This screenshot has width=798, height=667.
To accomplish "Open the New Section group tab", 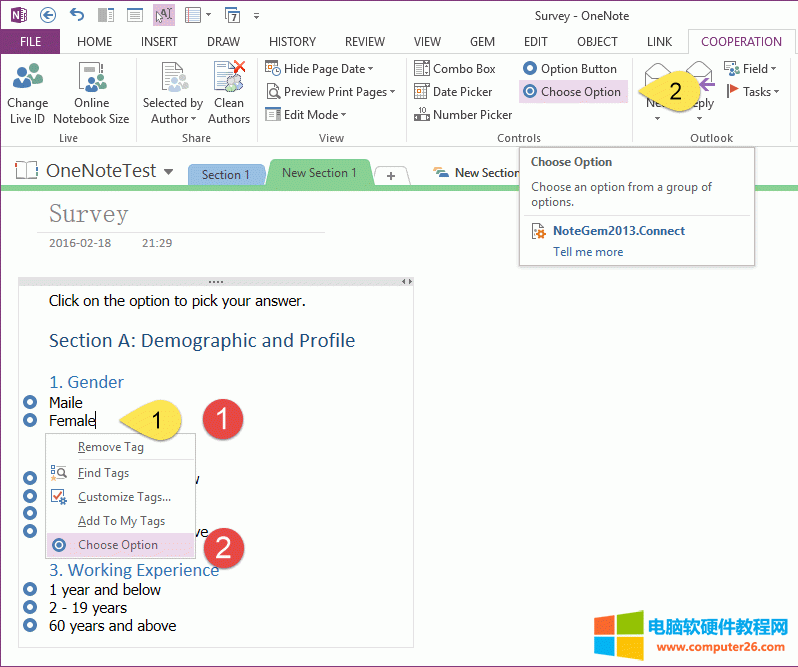I will [476, 173].
